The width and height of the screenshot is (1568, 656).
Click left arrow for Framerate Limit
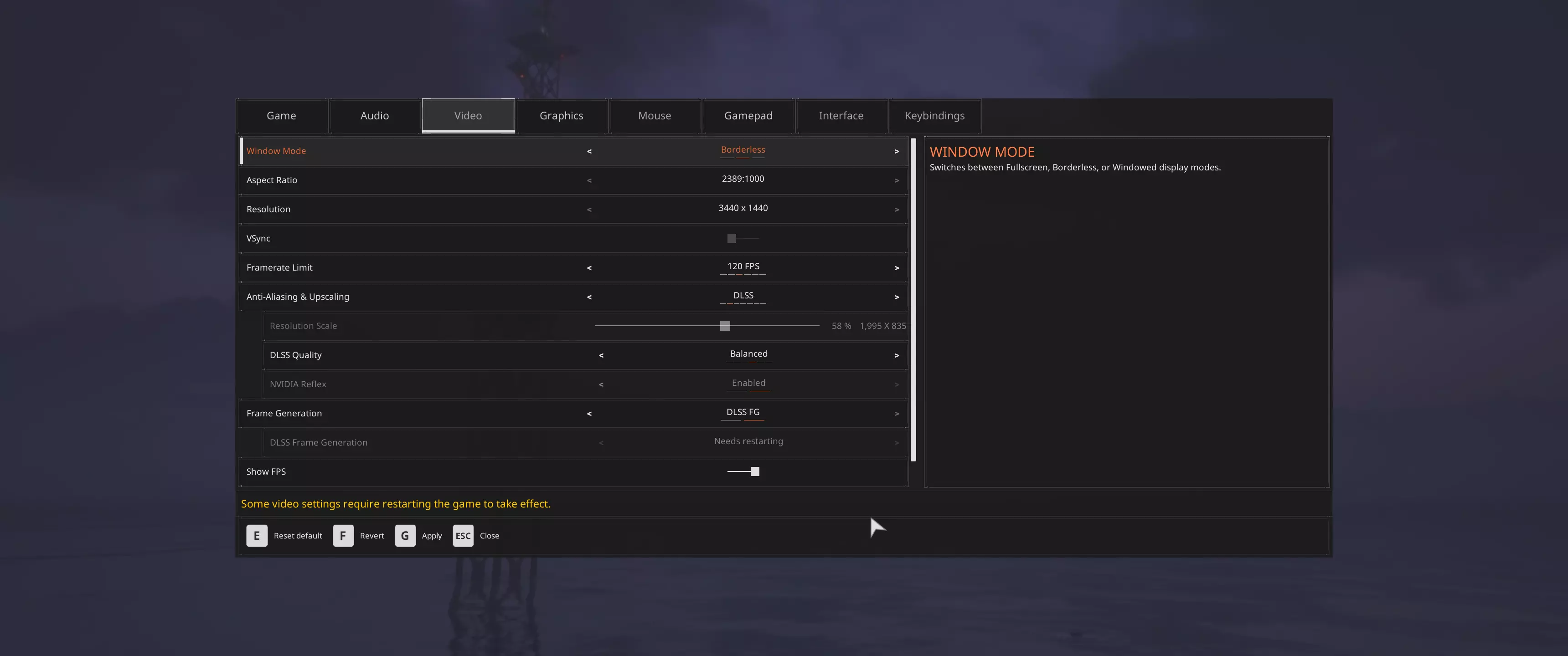[588, 268]
